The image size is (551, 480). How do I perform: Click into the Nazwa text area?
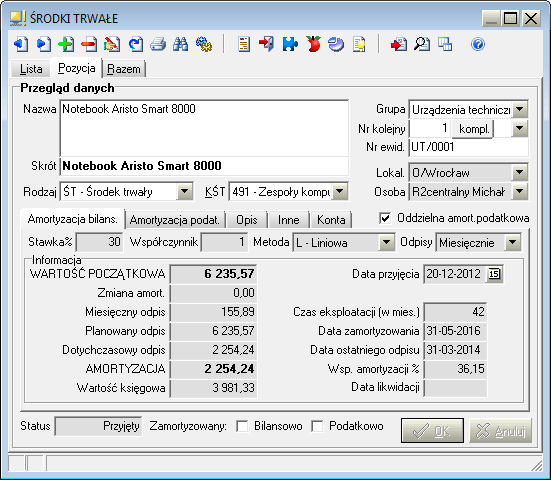click(x=205, y=128)
